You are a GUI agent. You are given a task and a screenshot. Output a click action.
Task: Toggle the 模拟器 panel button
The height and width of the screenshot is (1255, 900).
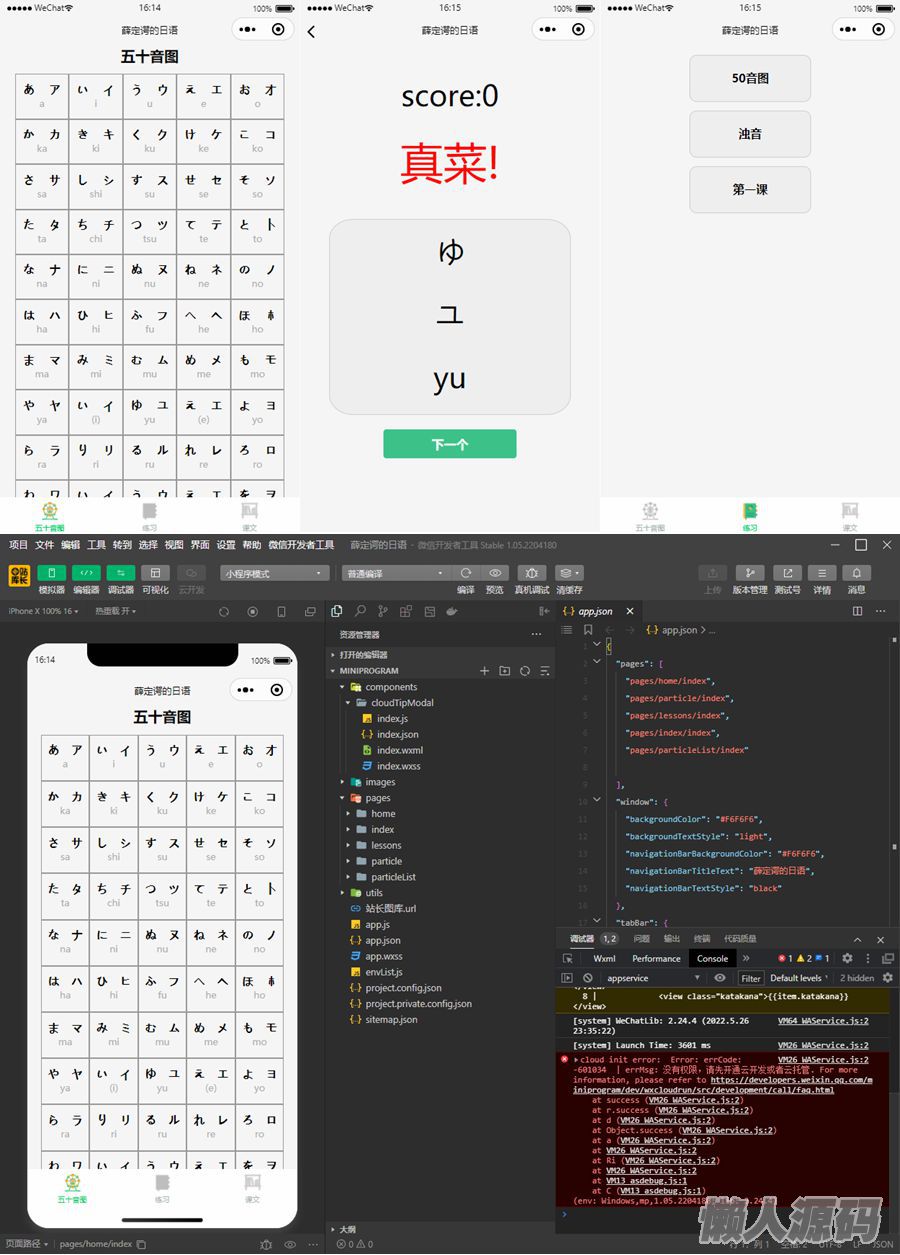click(52, 573)
